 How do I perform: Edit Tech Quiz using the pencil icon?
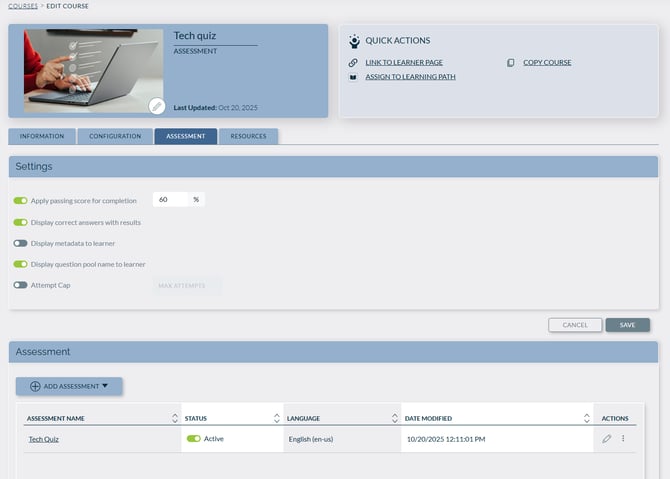pos(607,438)
